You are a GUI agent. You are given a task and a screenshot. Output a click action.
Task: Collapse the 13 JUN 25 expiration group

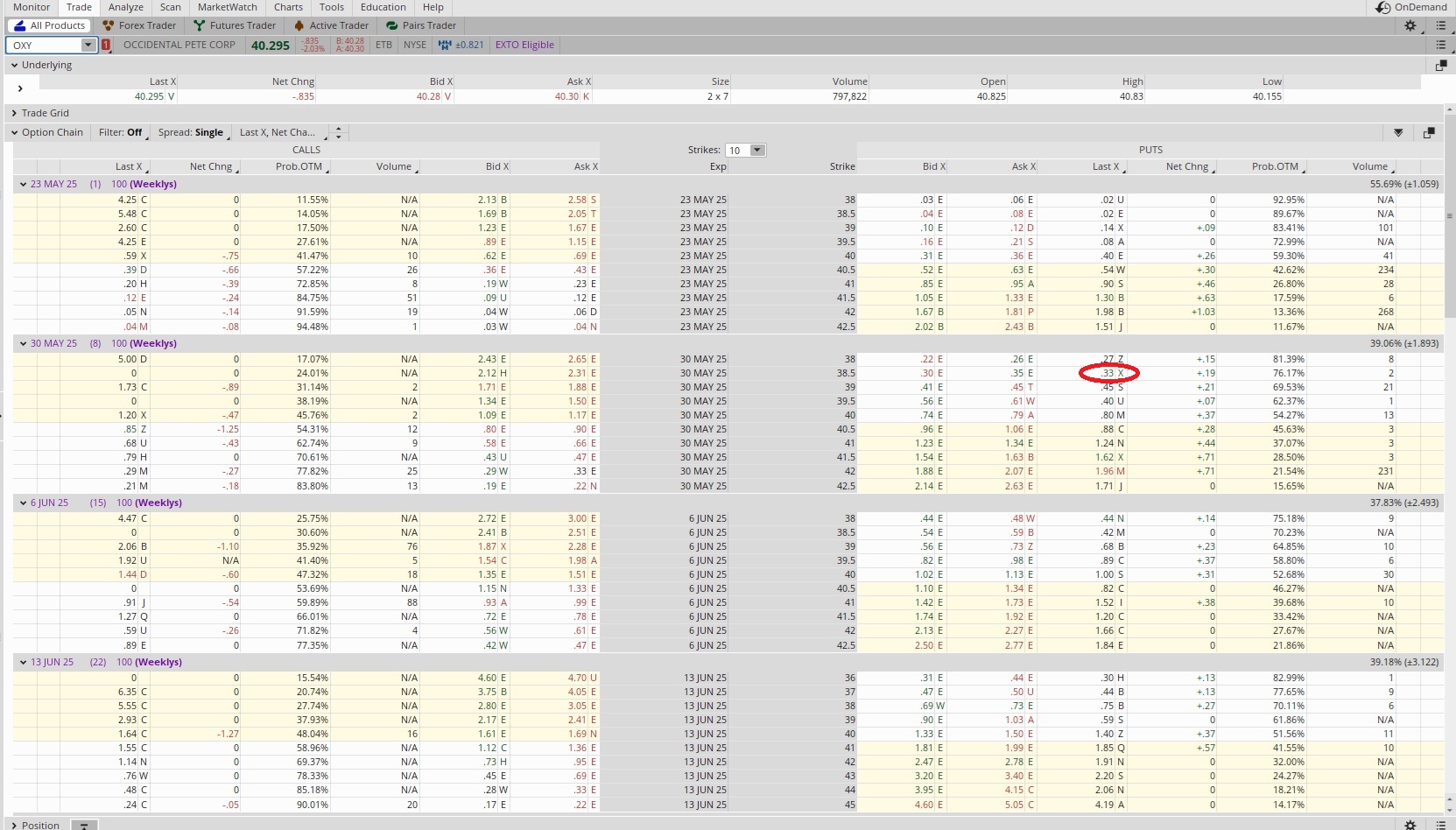pyautogui.click(x=23, y=662)
